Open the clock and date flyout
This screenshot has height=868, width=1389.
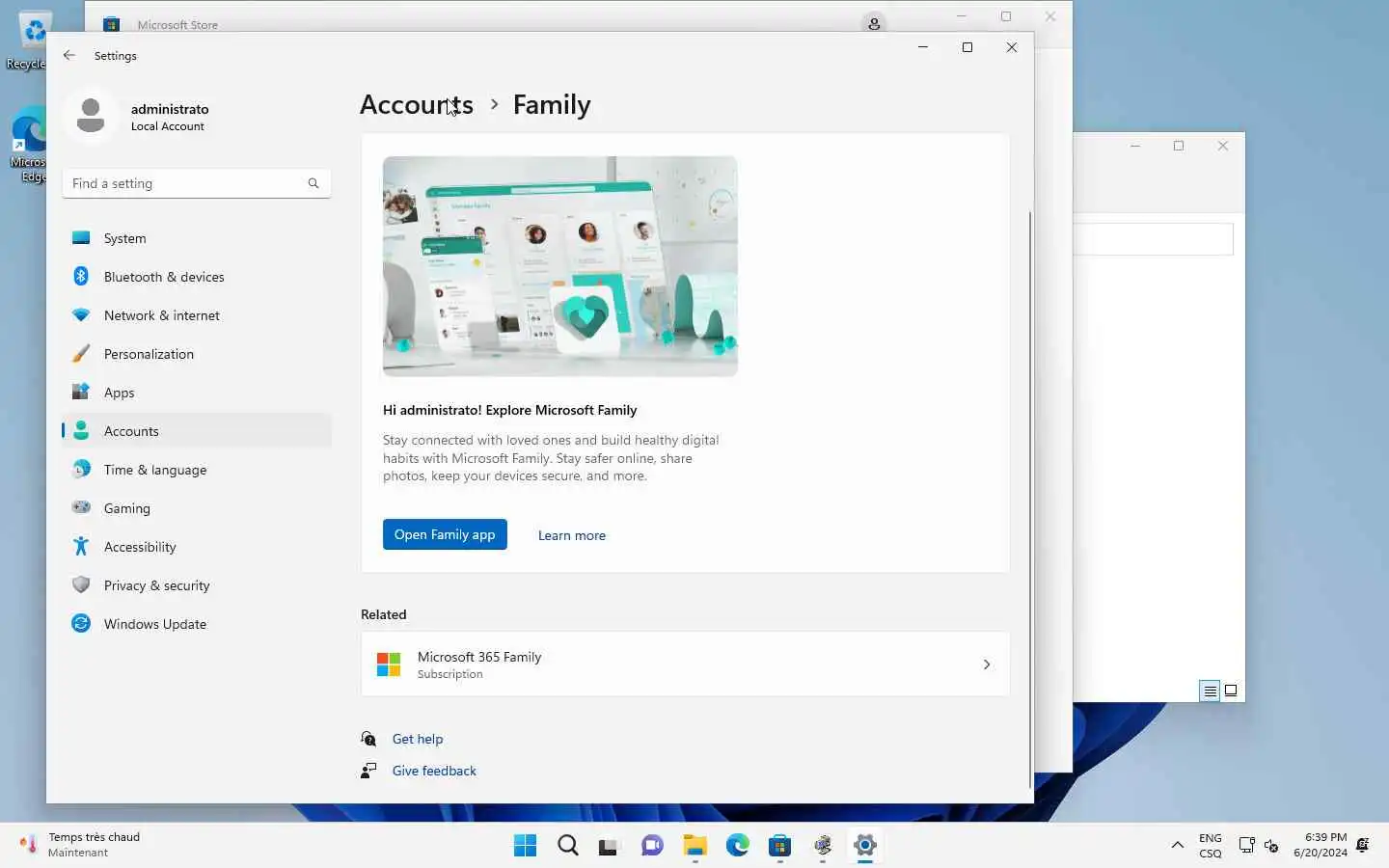[x=1321, y=845]
